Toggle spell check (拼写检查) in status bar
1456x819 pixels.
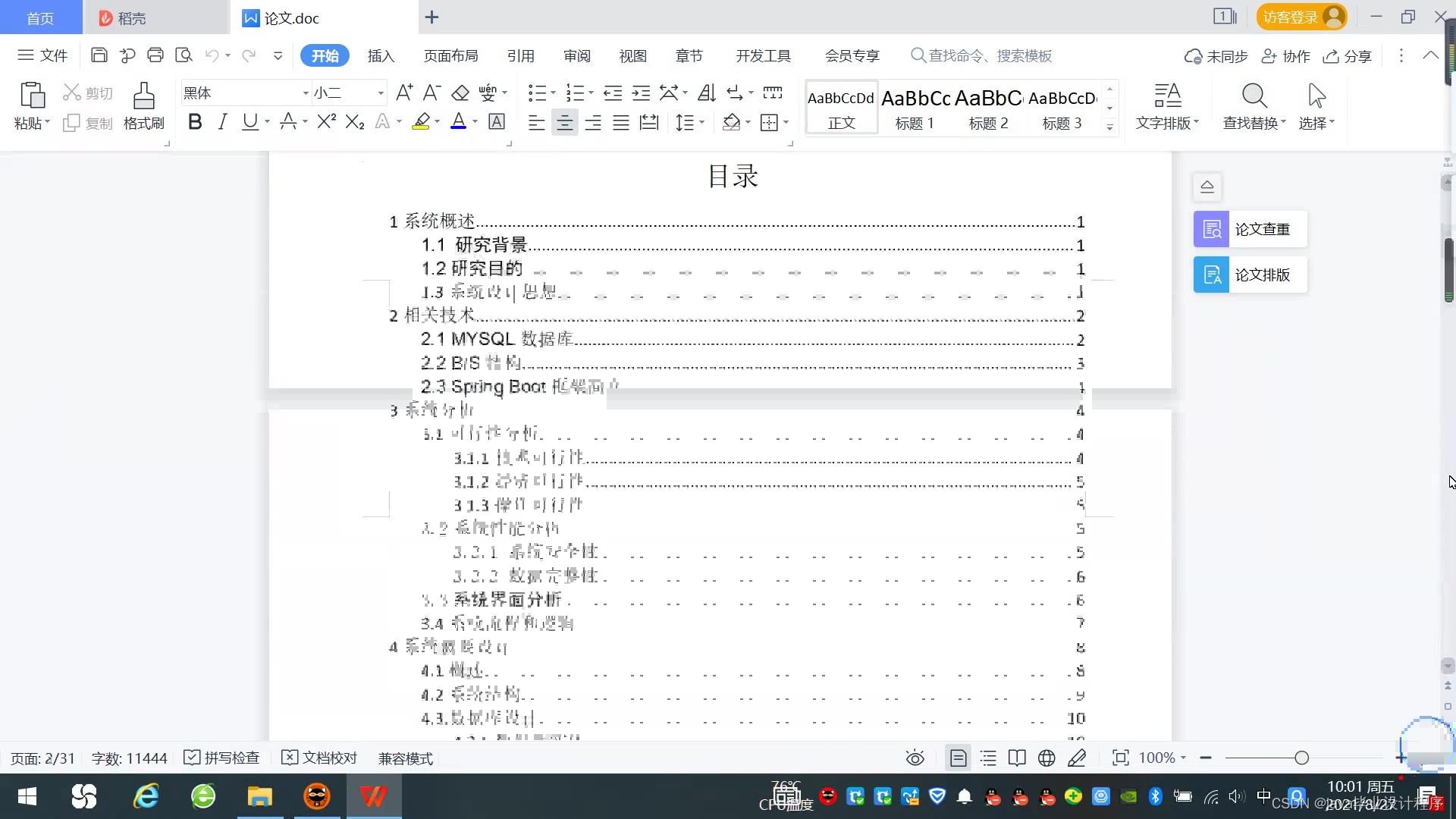[x=222, y=758]
